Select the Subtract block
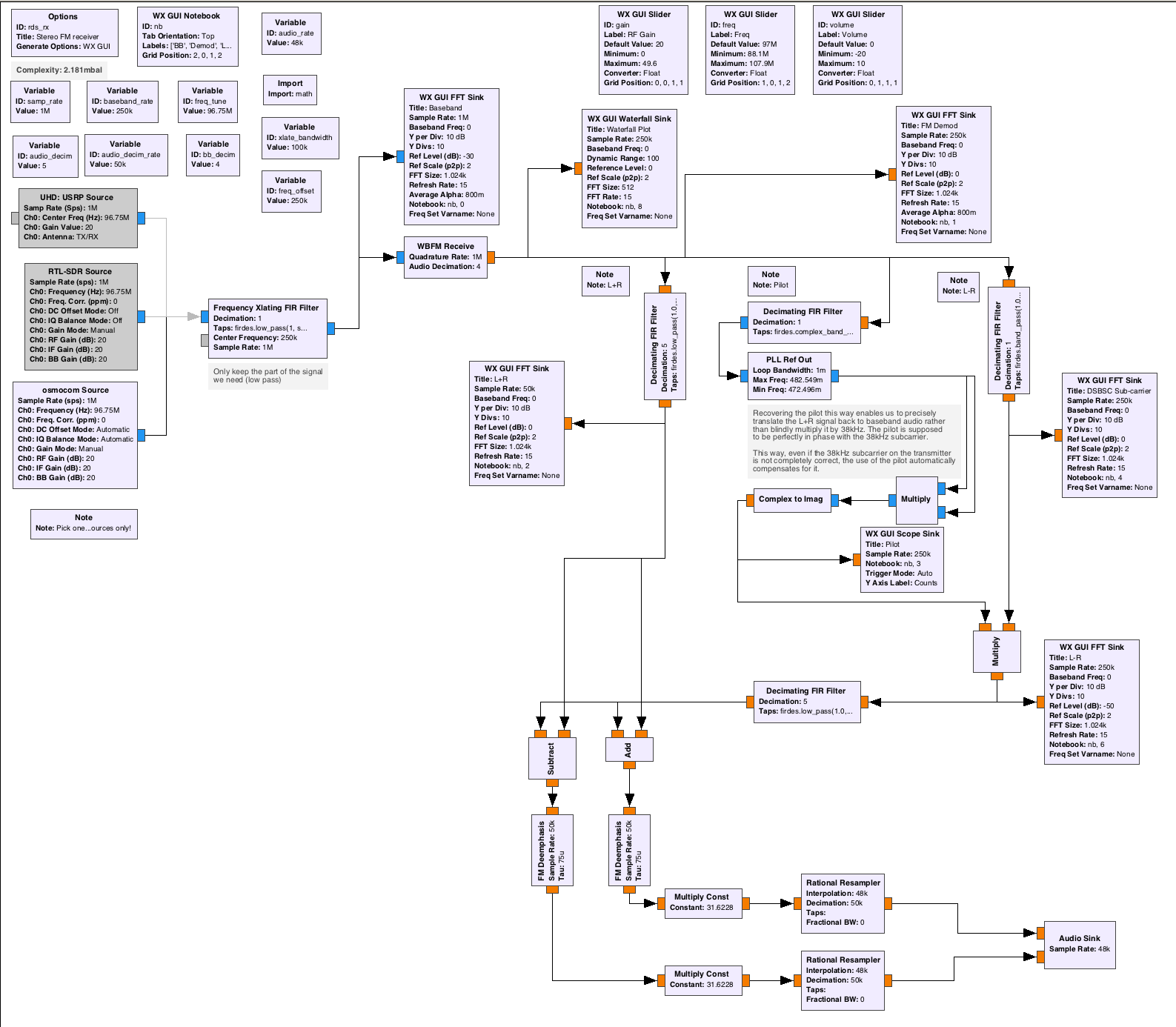This screenshot has height=1027, width=1176. 552,758
